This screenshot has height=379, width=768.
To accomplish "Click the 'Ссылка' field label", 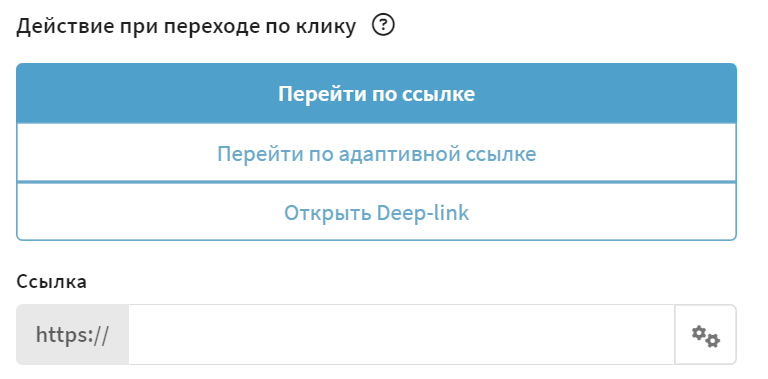I will point(51,281).
